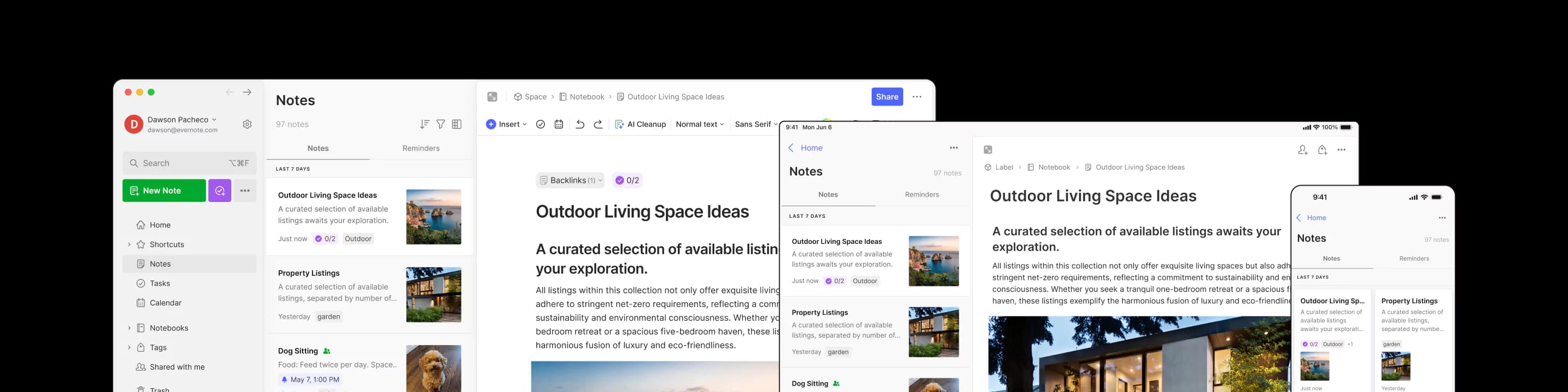Undo the last edit in the editor
1568x392 pixels.
point(580,124)
